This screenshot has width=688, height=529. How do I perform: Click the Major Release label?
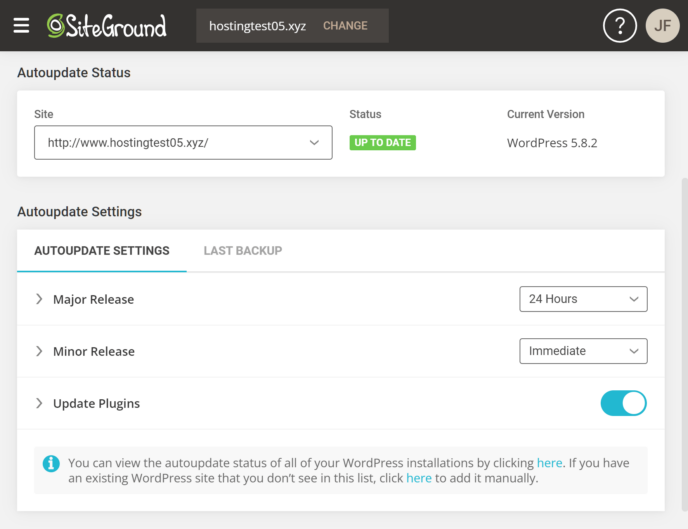[x=93, y=299]
